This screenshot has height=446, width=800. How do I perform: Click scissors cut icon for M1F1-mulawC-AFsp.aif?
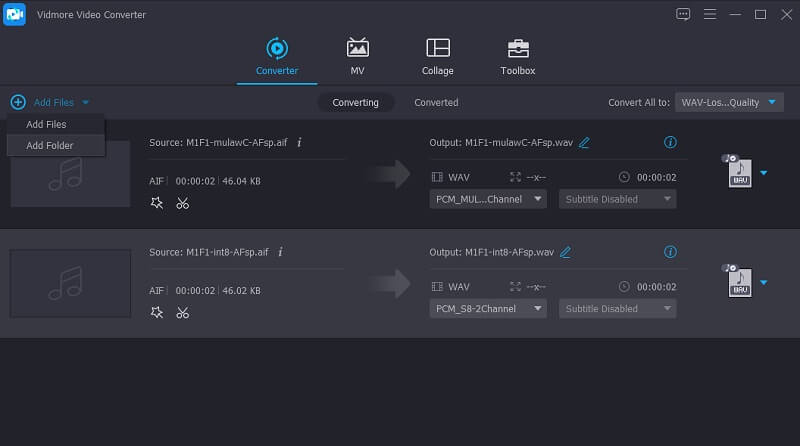tap(182, 203)
